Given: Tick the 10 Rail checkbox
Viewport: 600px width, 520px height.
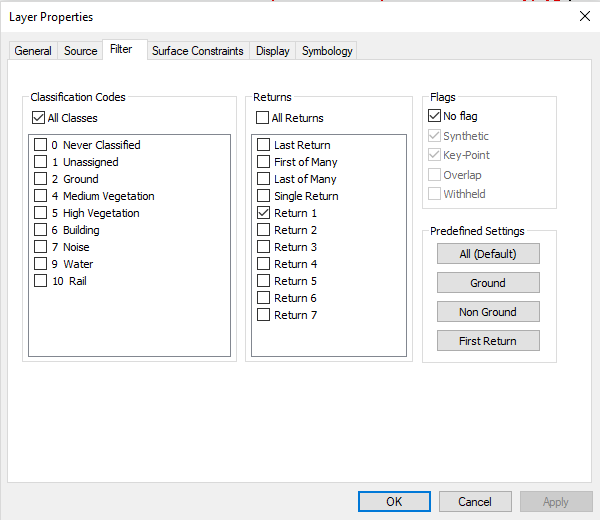Looking at the screenshot, I should 41,281.
